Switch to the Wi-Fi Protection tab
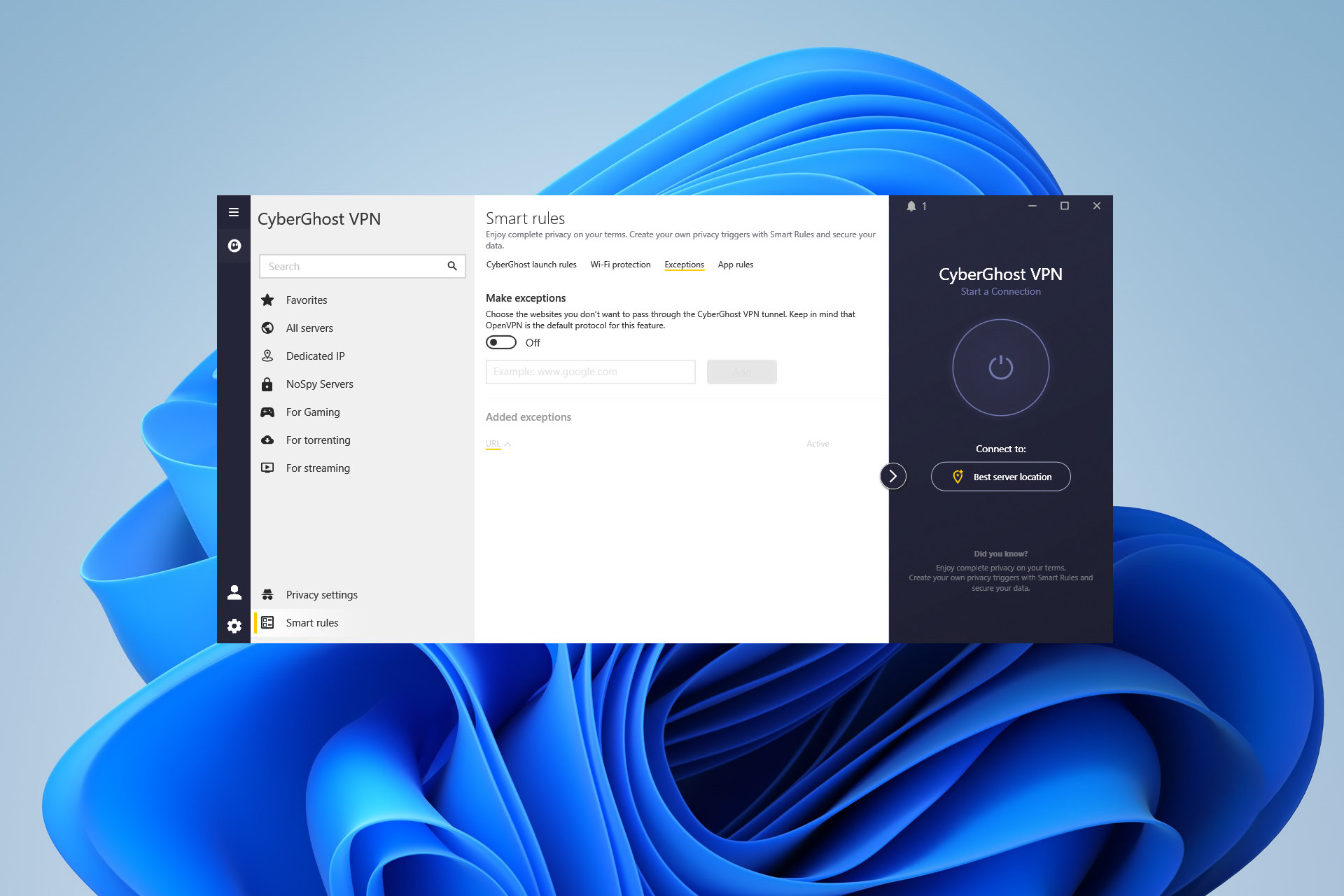This screenshot has width=1344, height=896. click(619, 264)
